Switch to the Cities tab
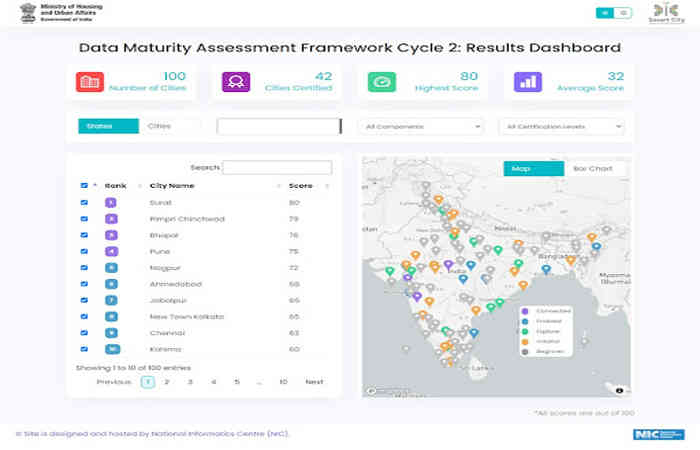 (x=159, y=126)
